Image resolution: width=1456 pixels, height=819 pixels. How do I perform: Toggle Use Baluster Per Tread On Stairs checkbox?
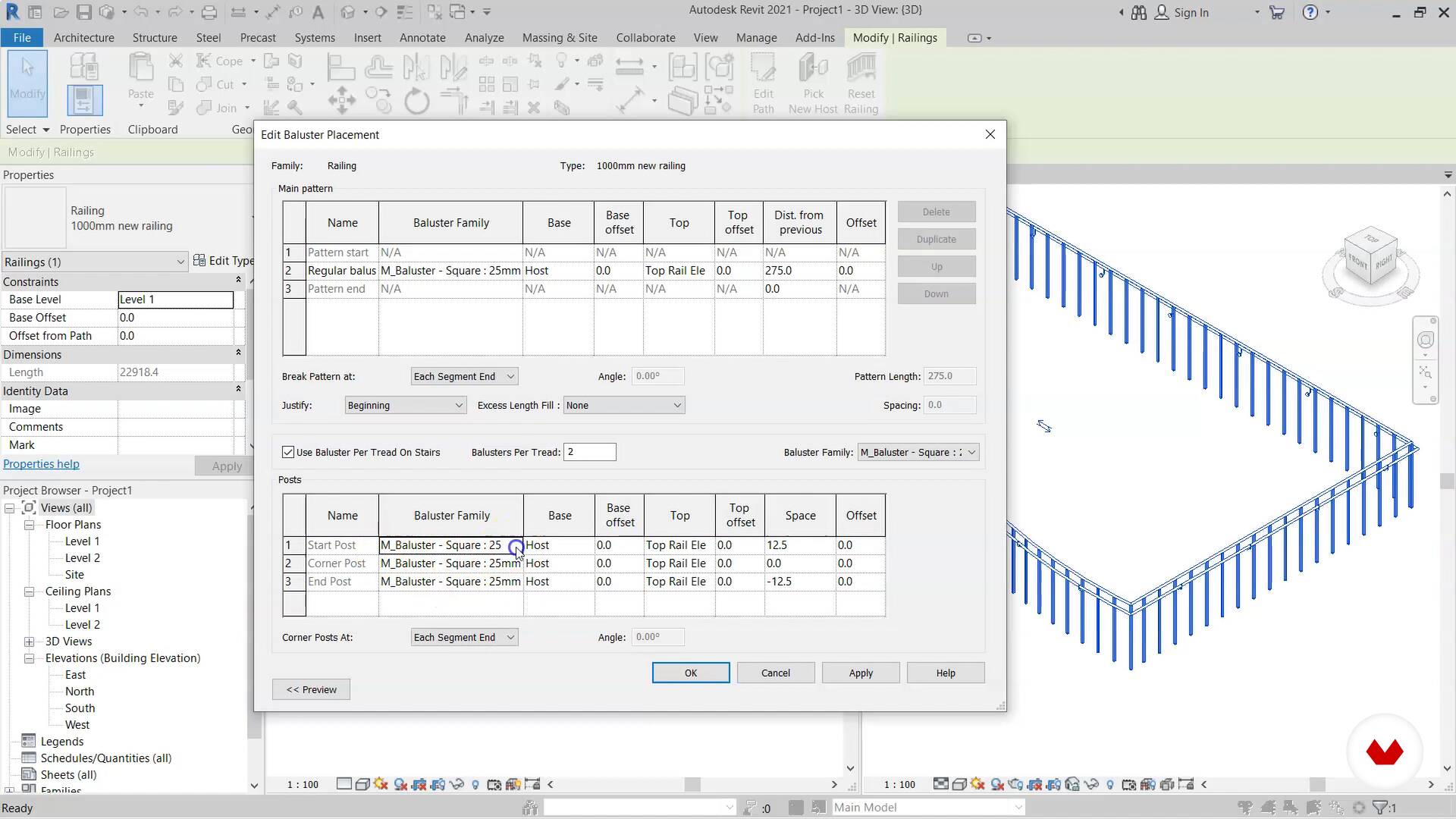(288, 452)
